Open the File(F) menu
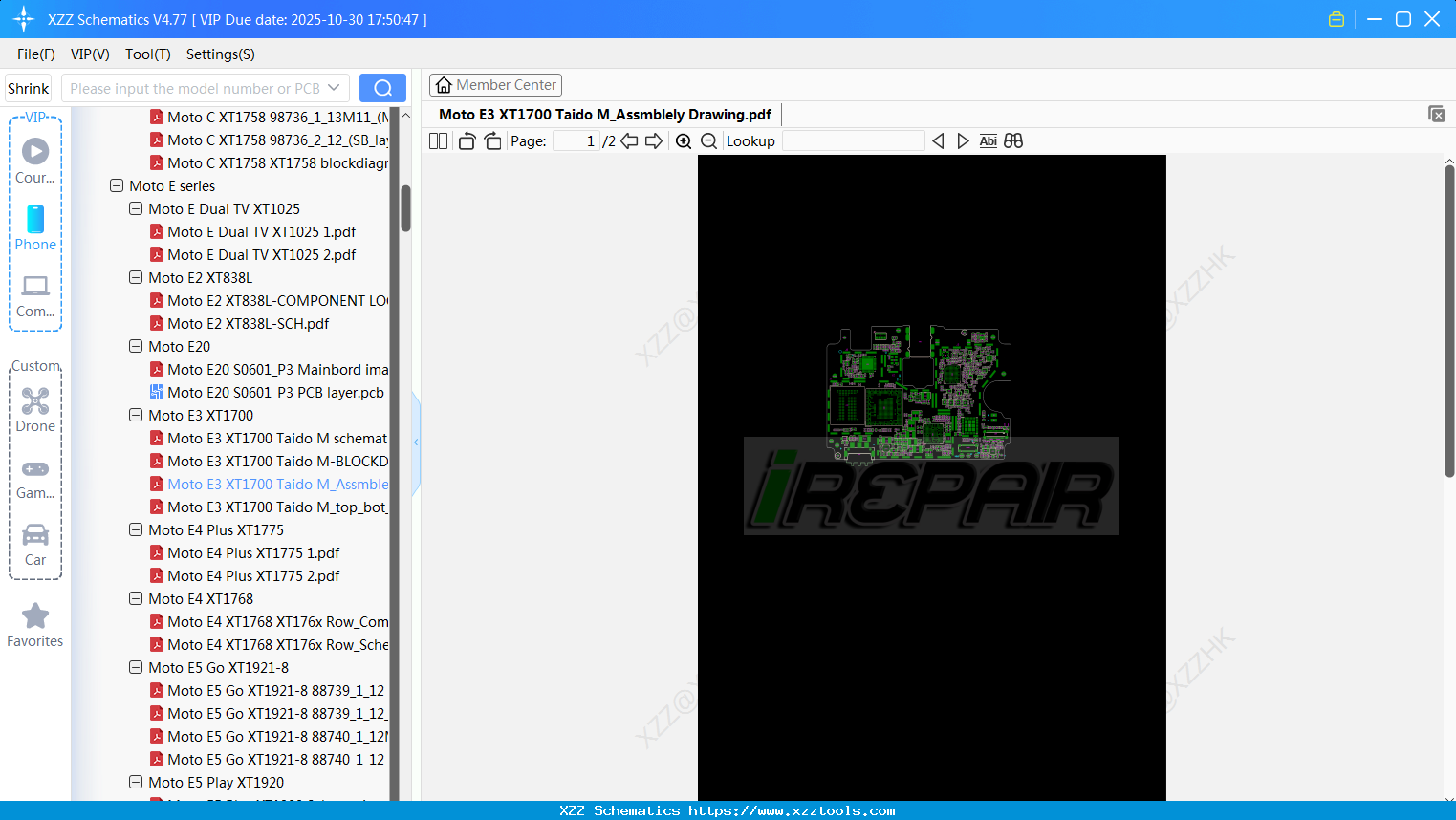This screenshot has width=1456, height=820. click(36, 54)
